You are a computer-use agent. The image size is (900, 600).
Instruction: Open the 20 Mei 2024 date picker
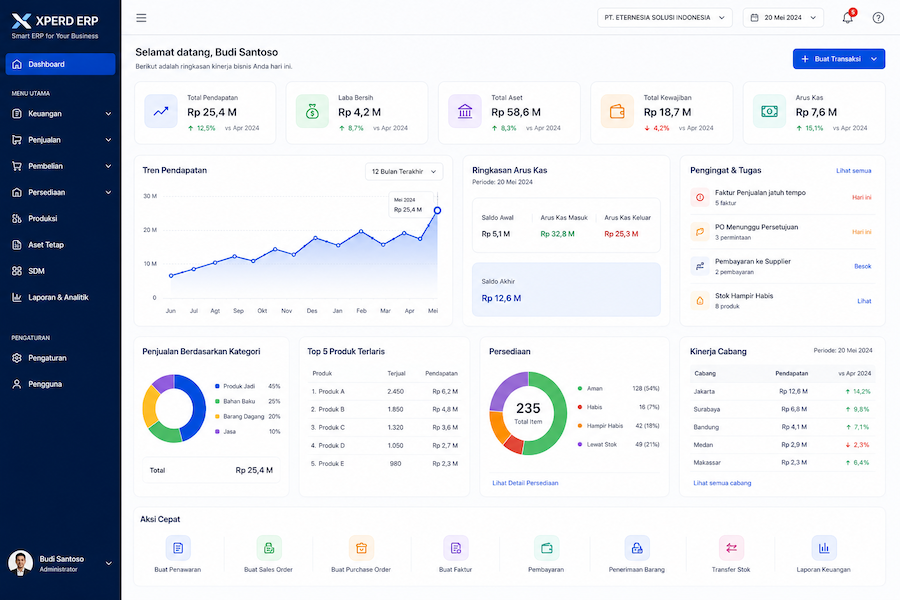point(783,18)
